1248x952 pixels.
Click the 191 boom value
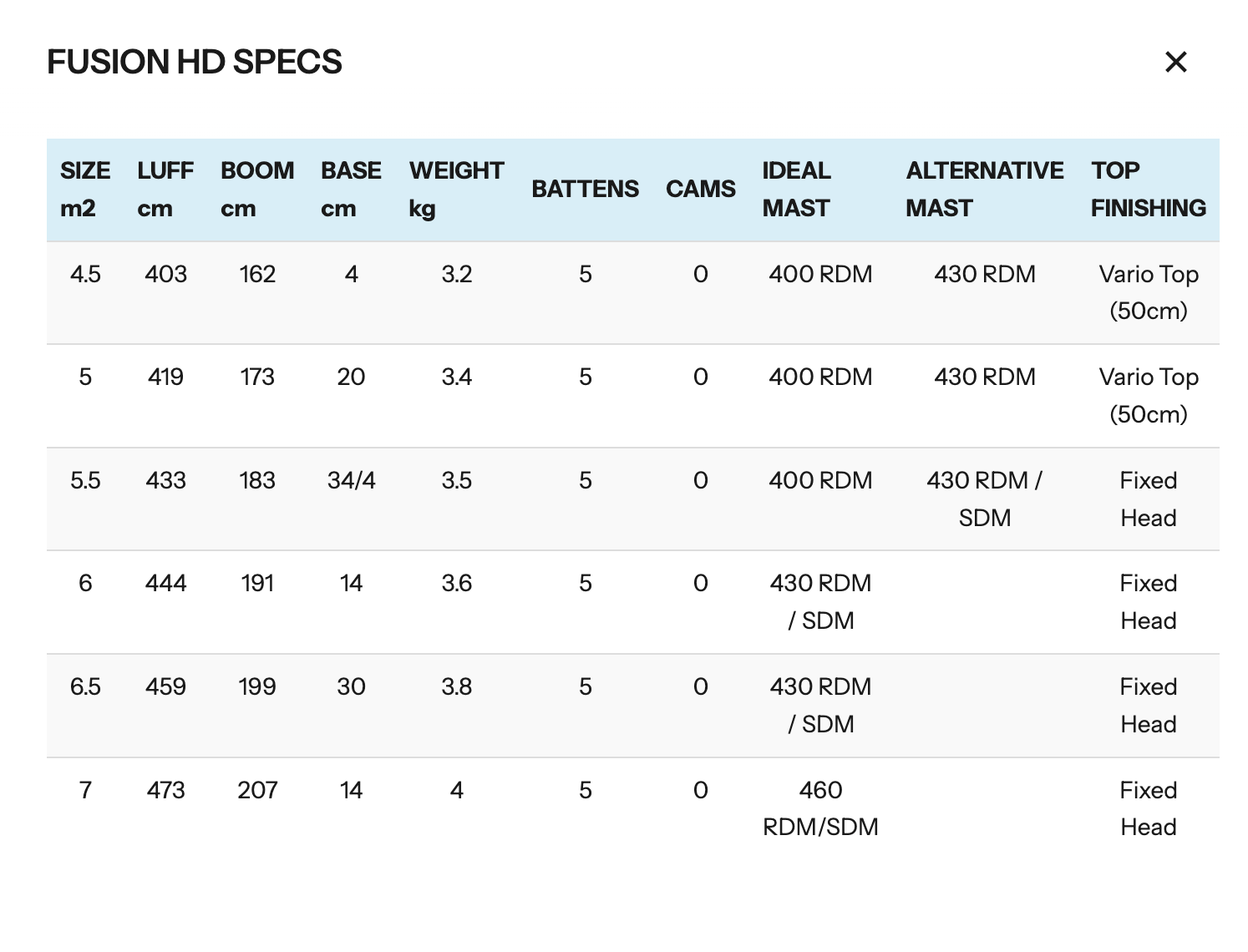(x=257, y=583)
